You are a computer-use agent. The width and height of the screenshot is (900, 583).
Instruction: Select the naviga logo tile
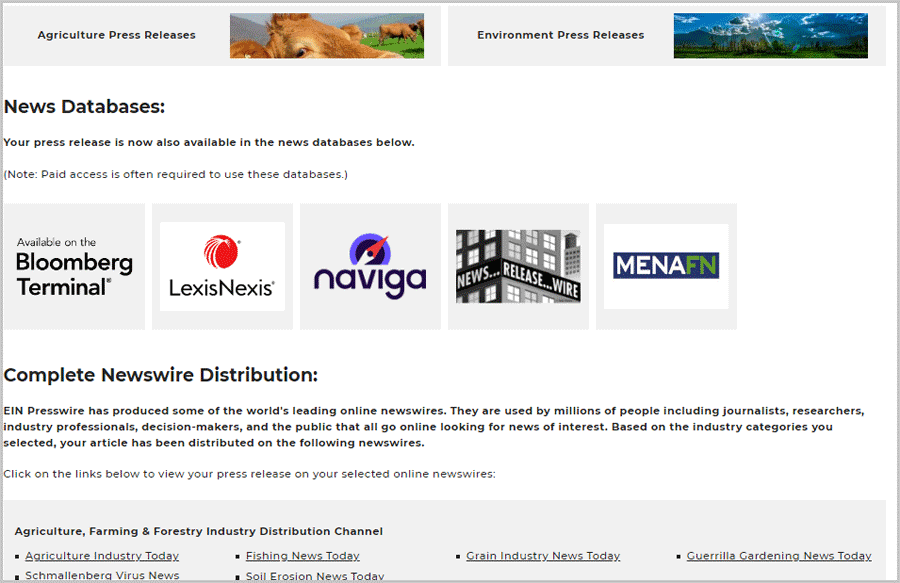point(370,267)
